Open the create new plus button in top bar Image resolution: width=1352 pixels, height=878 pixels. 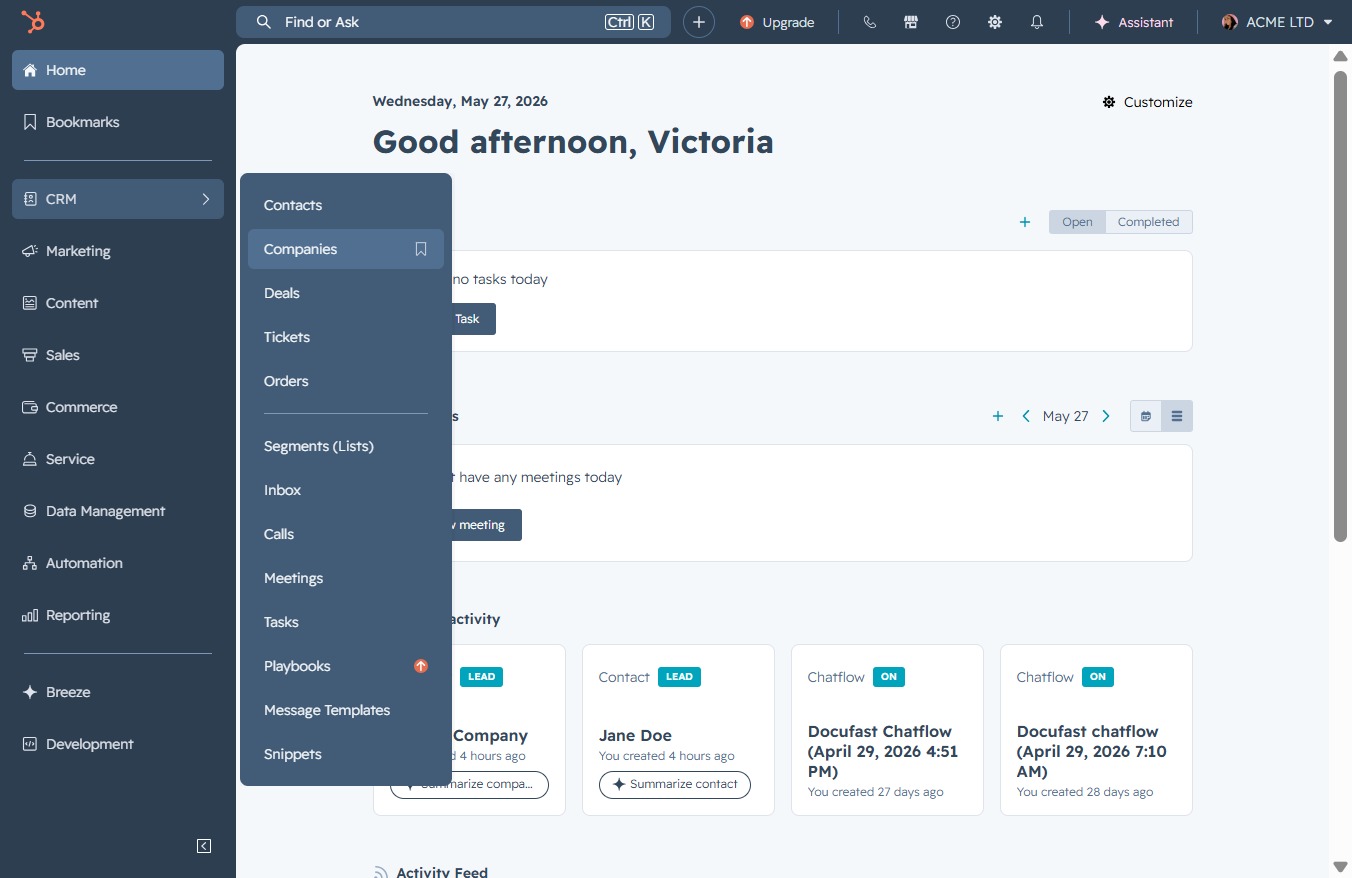(699, 22)
